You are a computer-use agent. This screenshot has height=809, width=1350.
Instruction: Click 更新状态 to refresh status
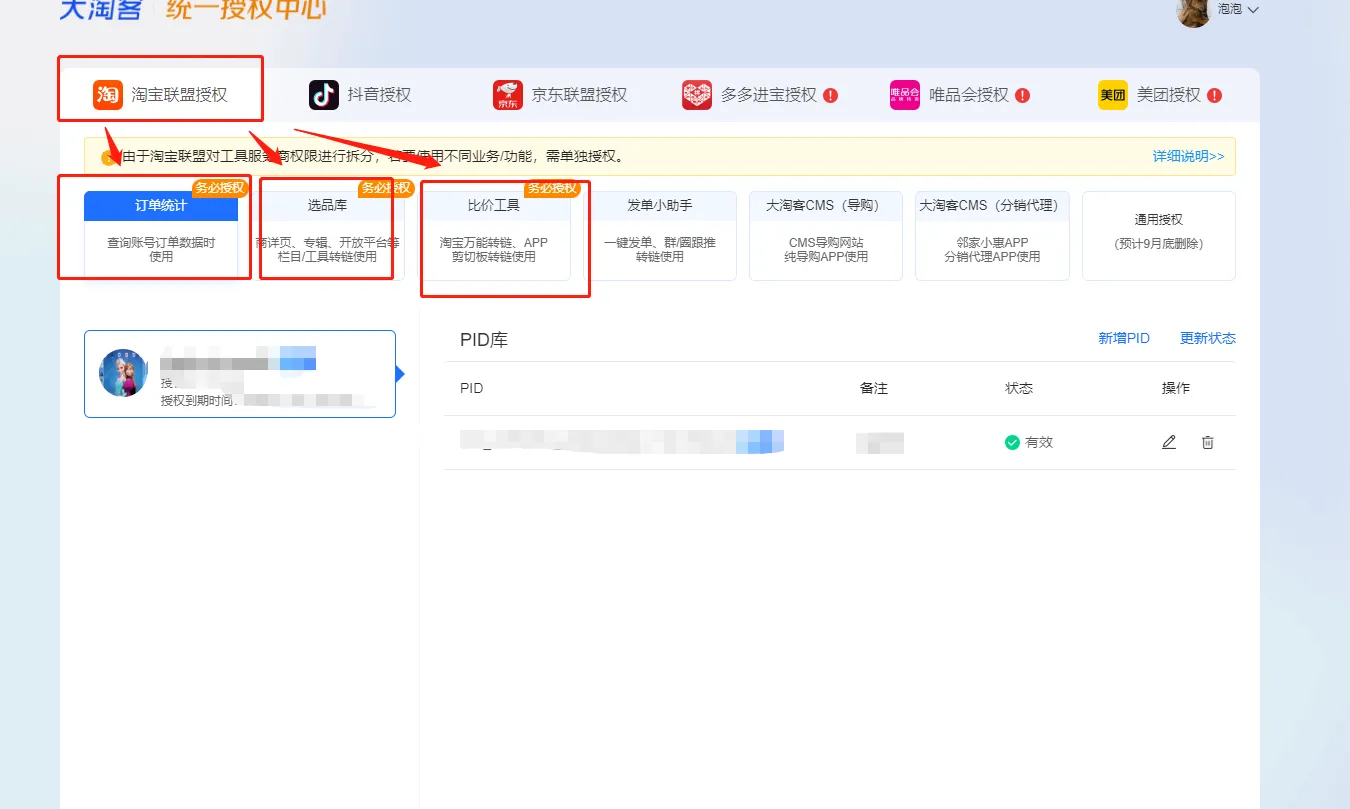[x=1207, y=339]
